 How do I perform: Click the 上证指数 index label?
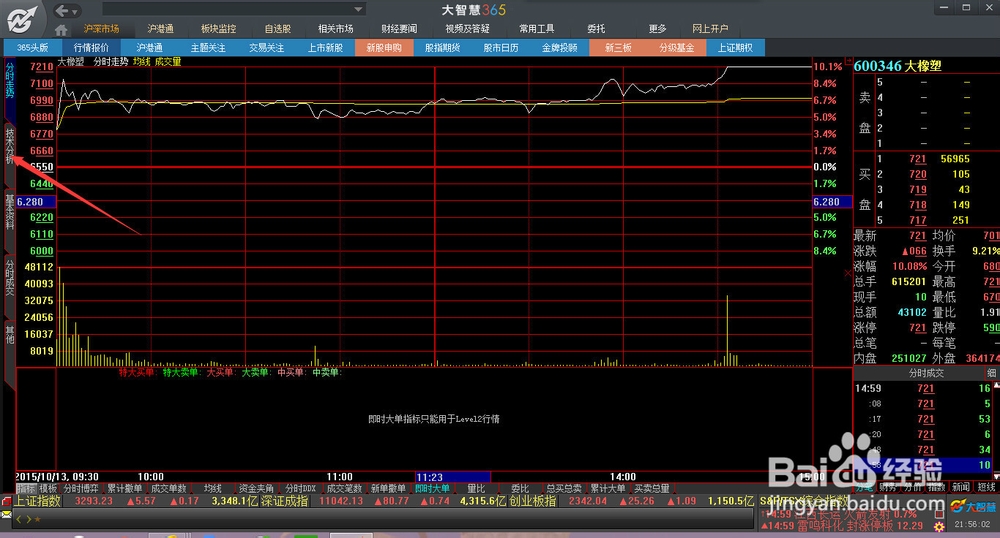(38, 501)
